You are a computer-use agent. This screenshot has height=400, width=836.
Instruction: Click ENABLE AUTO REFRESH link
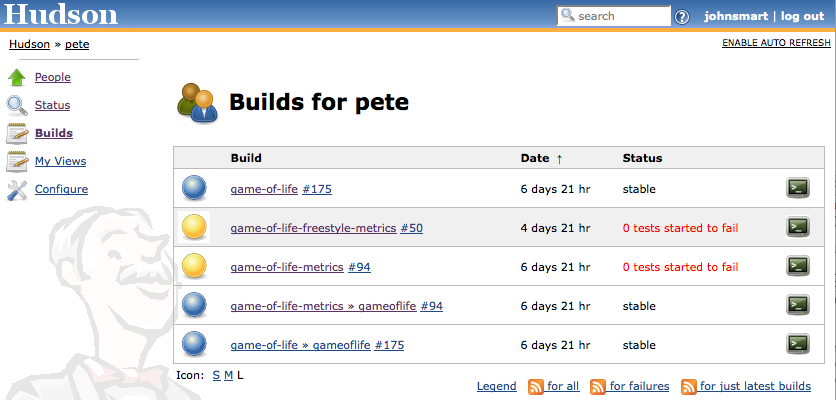(776, 43)
